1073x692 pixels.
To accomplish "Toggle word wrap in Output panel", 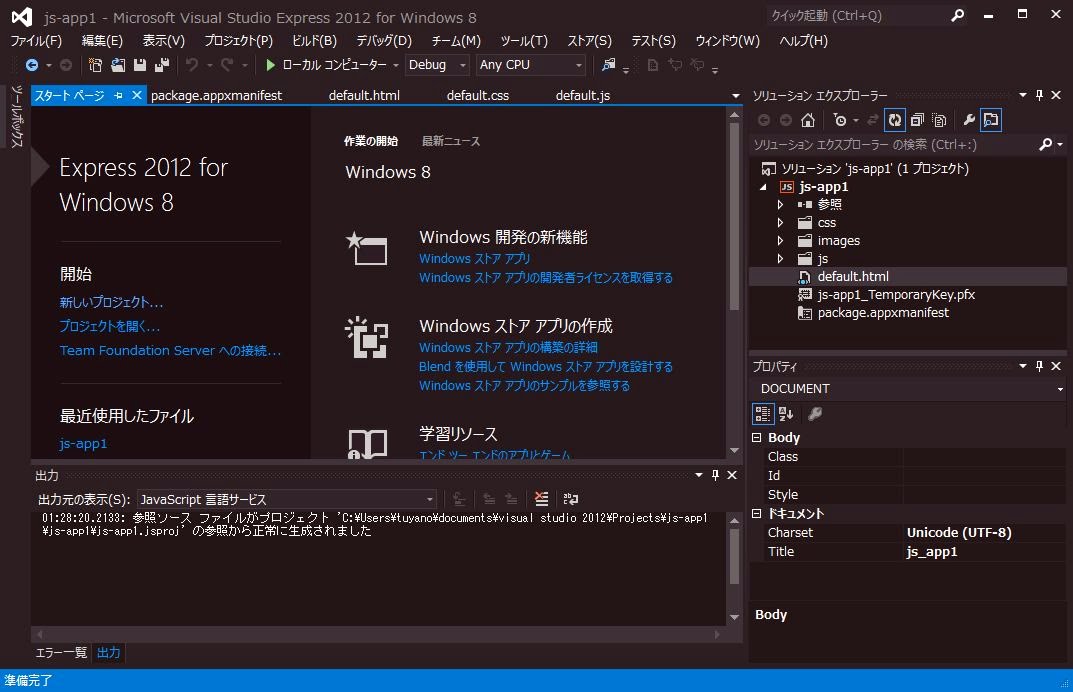I will pos(571,499).
